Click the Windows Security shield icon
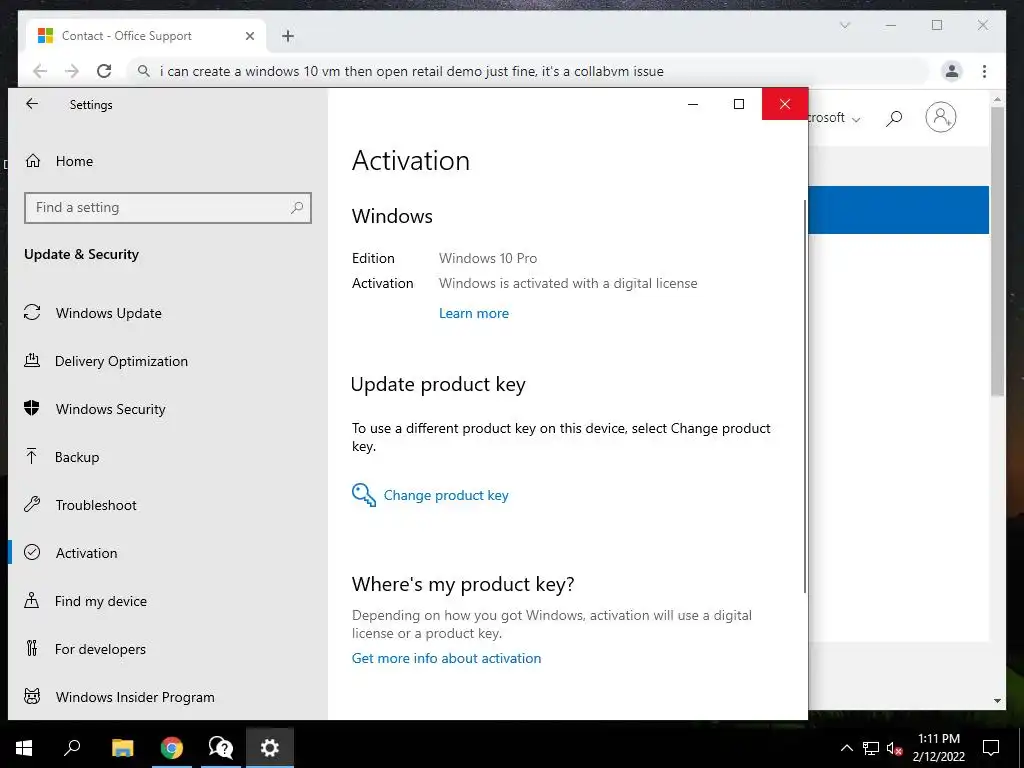This screenshot has height=768, width=1024. [31, 408]
